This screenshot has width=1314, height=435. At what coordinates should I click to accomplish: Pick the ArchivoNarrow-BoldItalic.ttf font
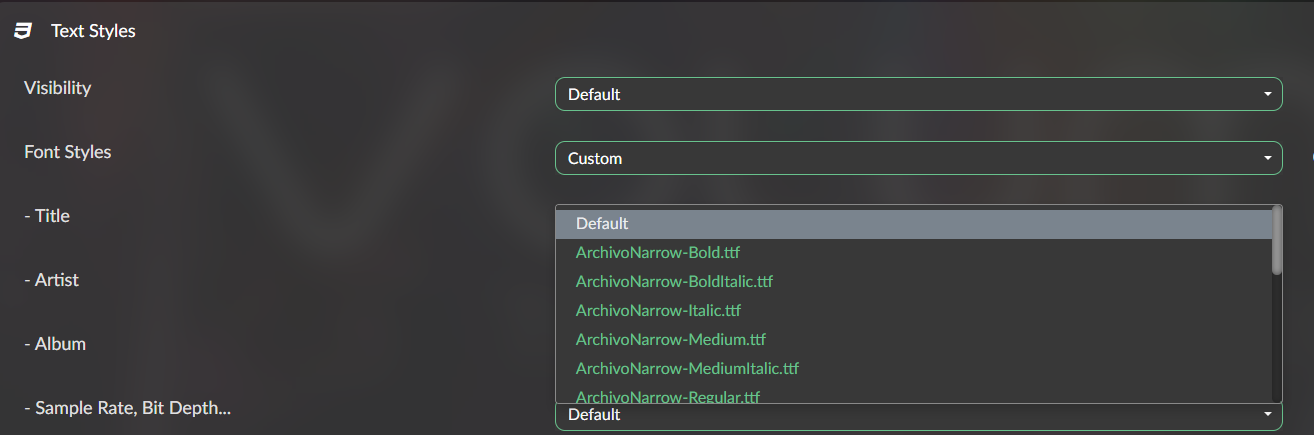[x=674, y=281]
